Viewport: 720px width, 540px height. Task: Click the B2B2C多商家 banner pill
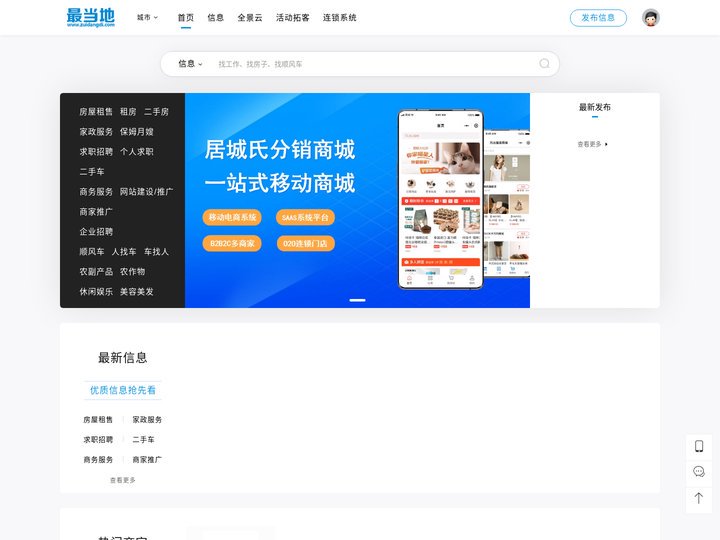tap(232, 243)
